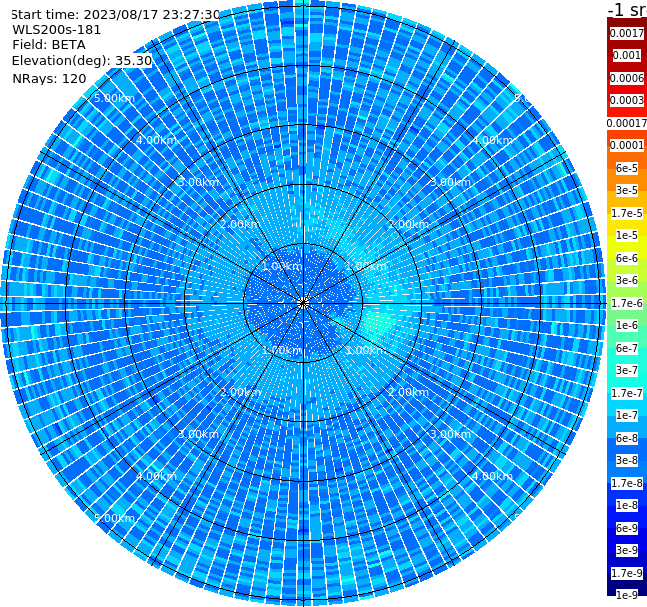Select the southwest 4.00km range label
The image size is (647, 607).
click(x=156, y=476)
